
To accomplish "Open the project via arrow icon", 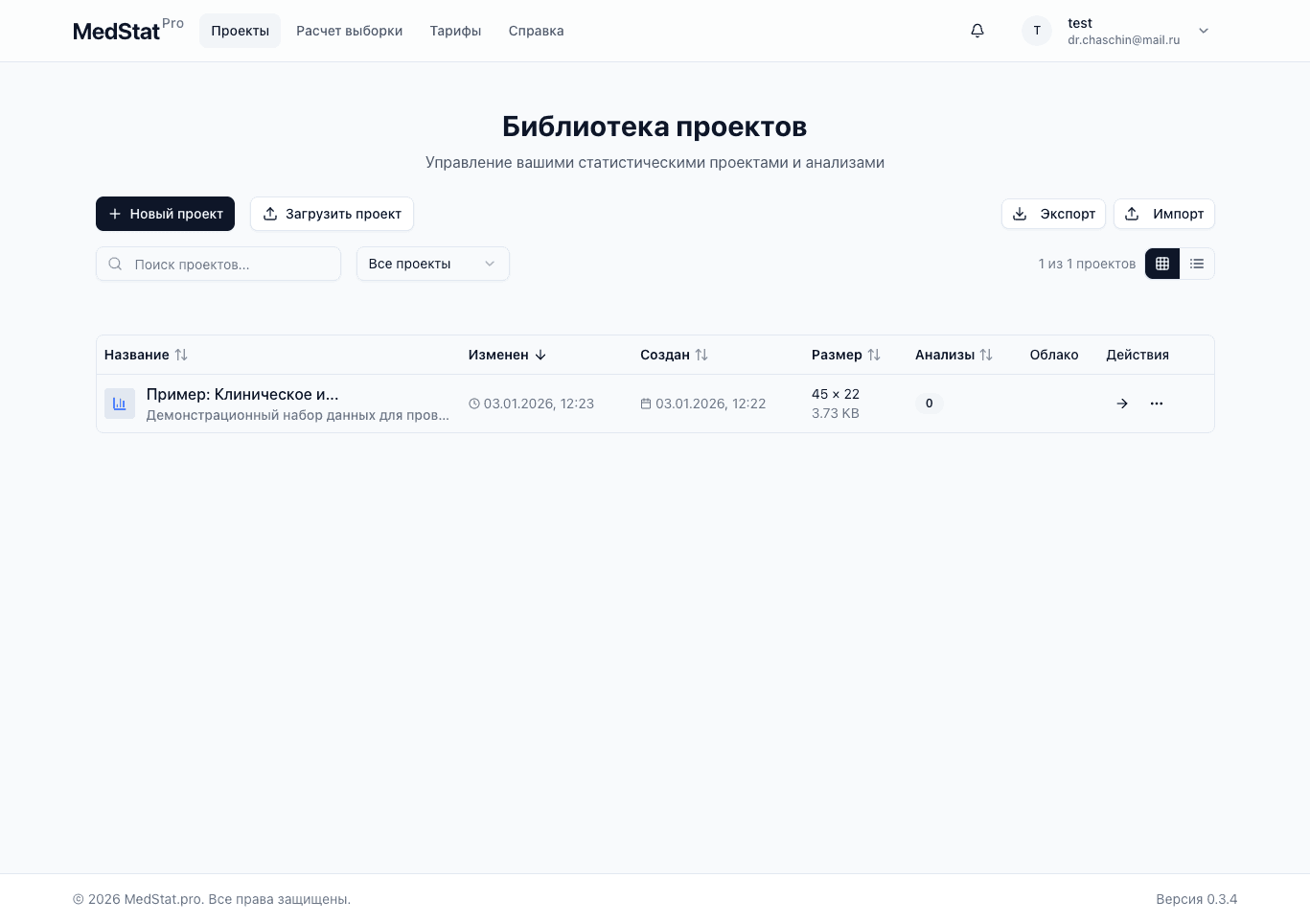I will coord(1122,404).
